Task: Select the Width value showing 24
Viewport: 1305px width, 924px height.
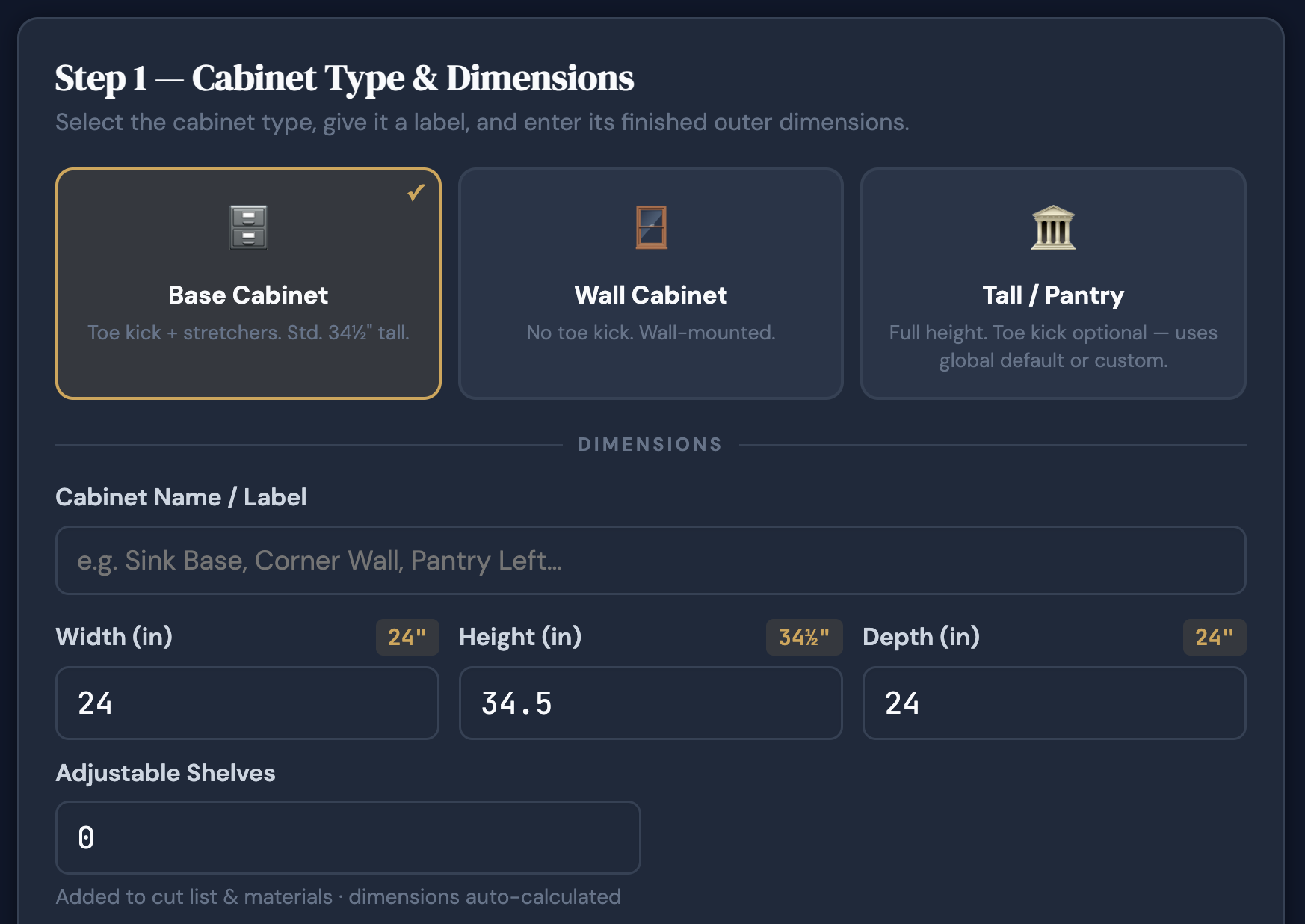Action: click(247, 703)
